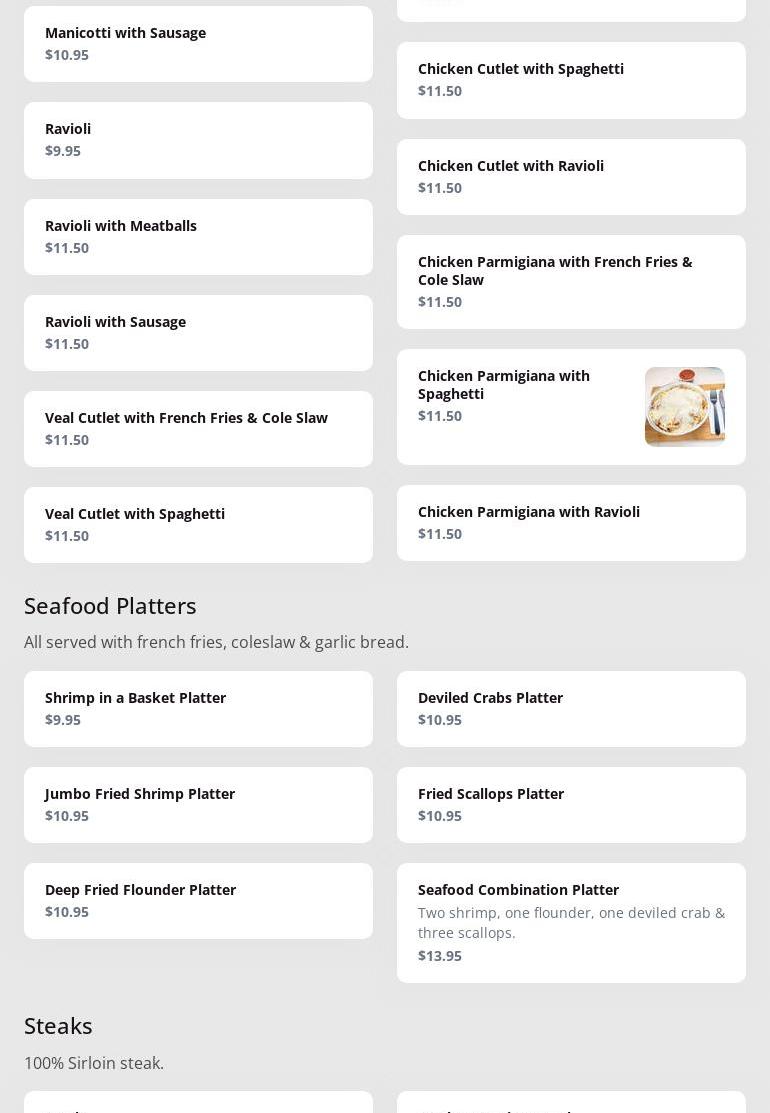
Task: Click the Seafood Platters section heading
Action: click(110, 605)
